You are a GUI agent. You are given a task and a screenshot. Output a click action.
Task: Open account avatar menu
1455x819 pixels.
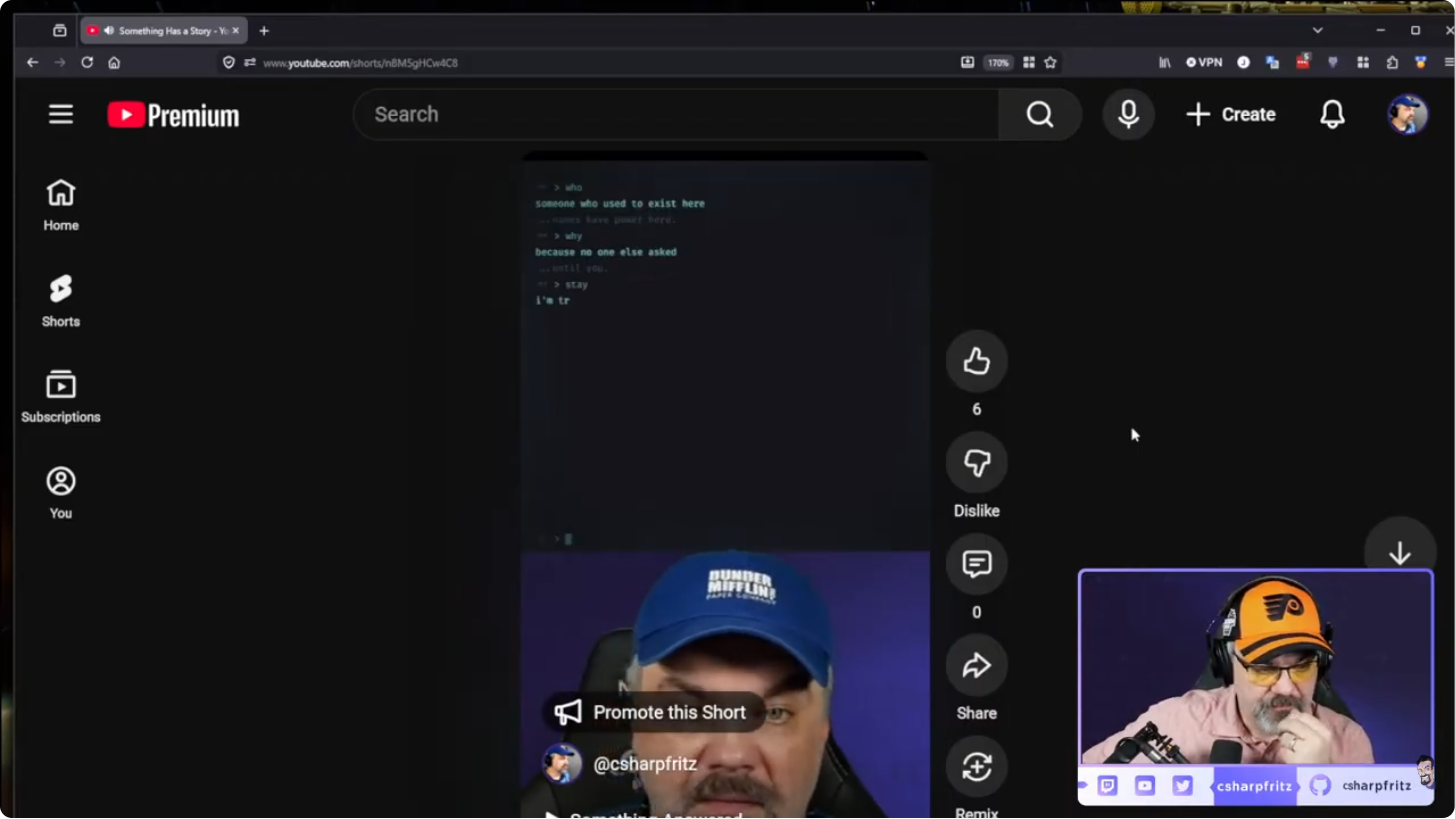coord(1406,114)
